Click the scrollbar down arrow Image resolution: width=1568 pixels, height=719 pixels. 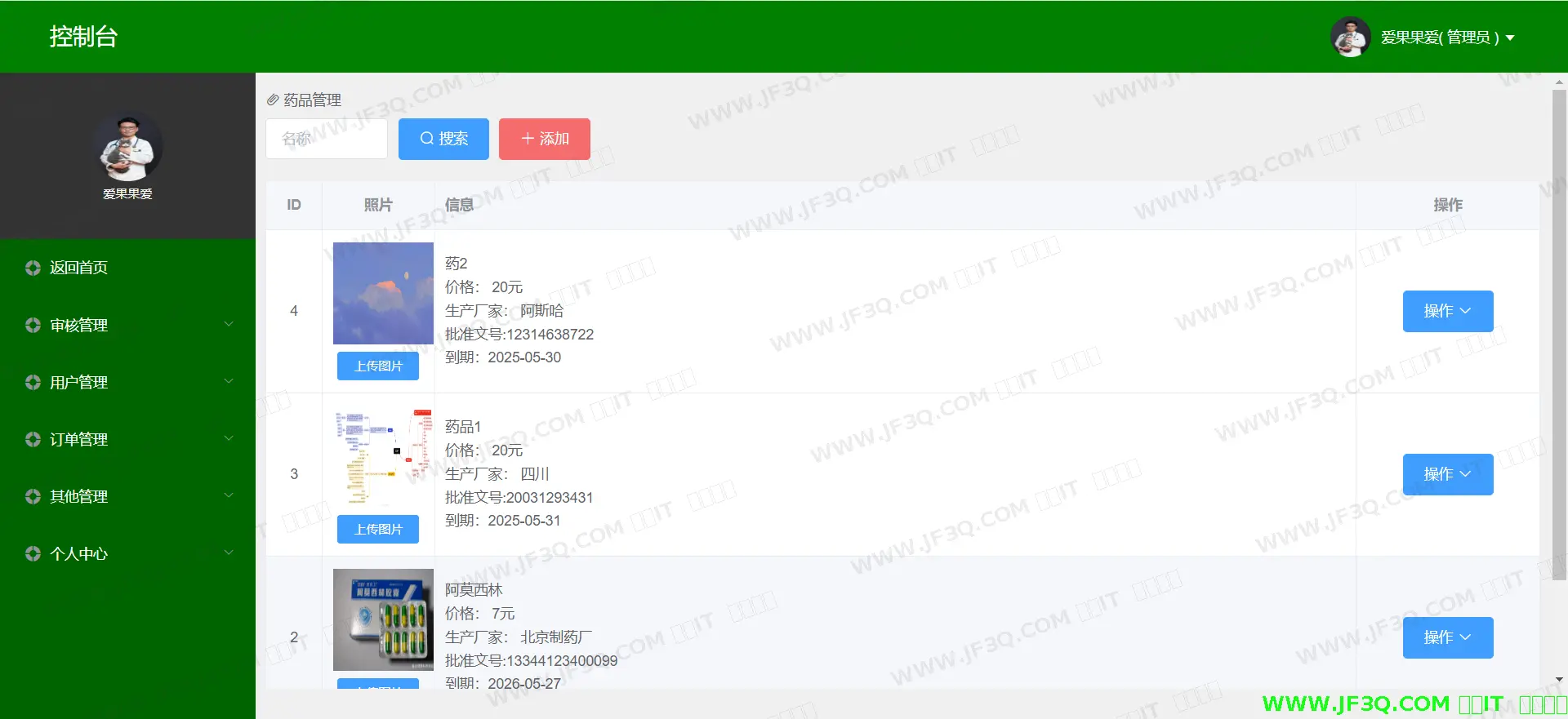click(x=1559, y=679)
